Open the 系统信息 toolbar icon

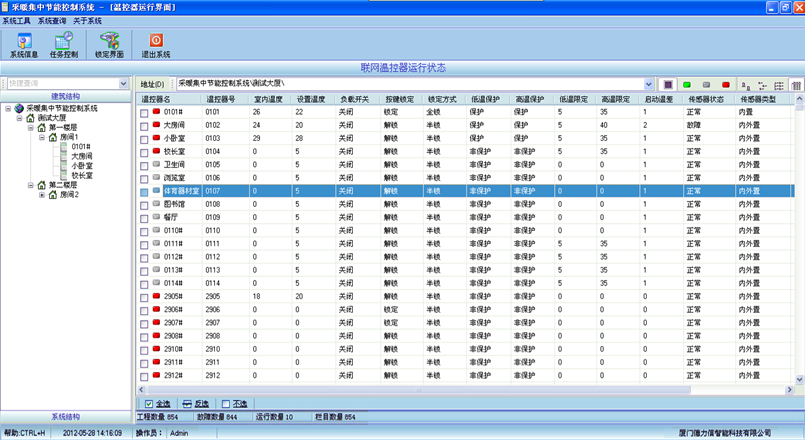pos(23,45)
